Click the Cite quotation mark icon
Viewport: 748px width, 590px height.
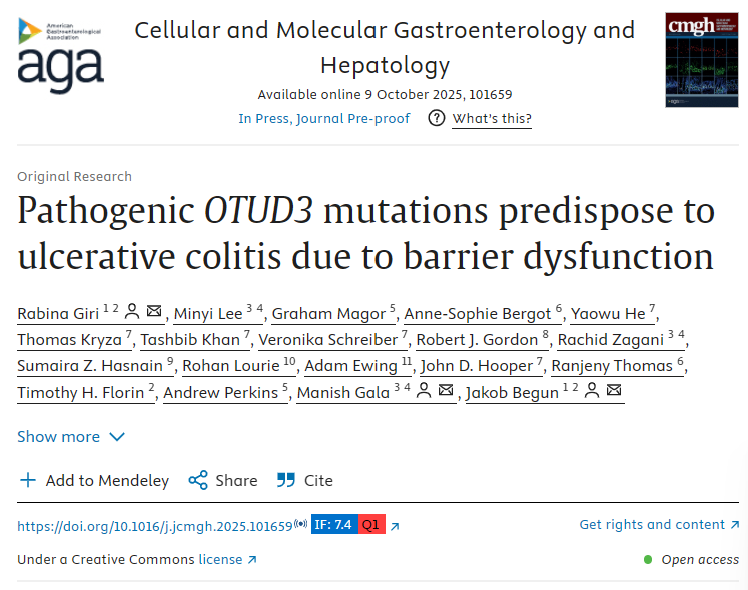tap(286, 480)
